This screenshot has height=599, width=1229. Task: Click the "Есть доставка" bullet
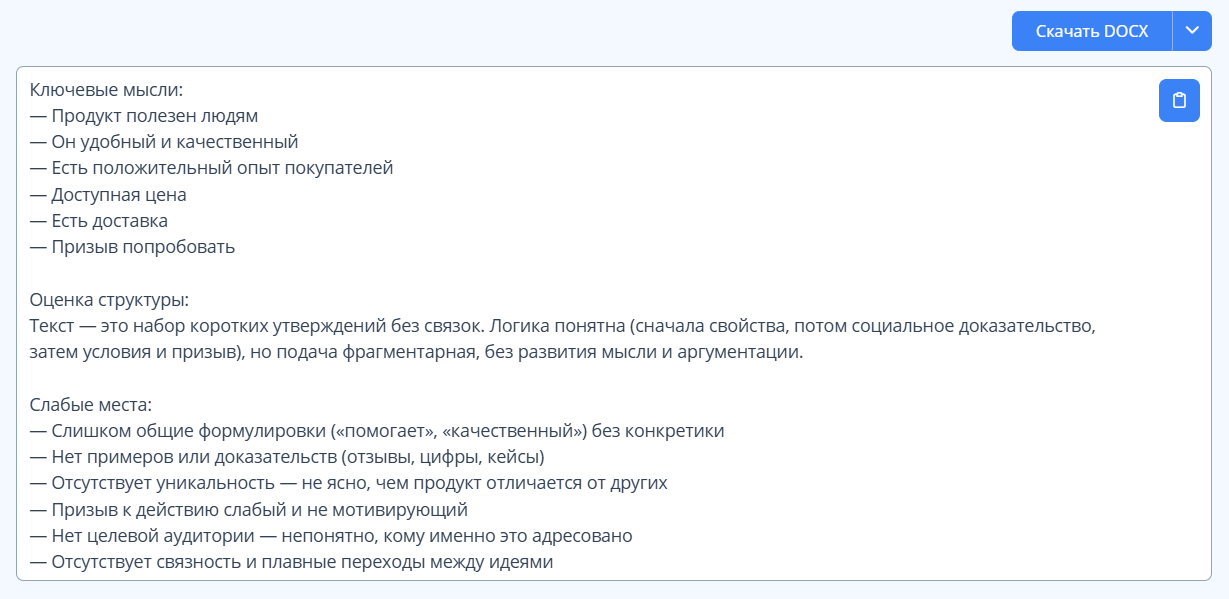(x=109, y=221)
